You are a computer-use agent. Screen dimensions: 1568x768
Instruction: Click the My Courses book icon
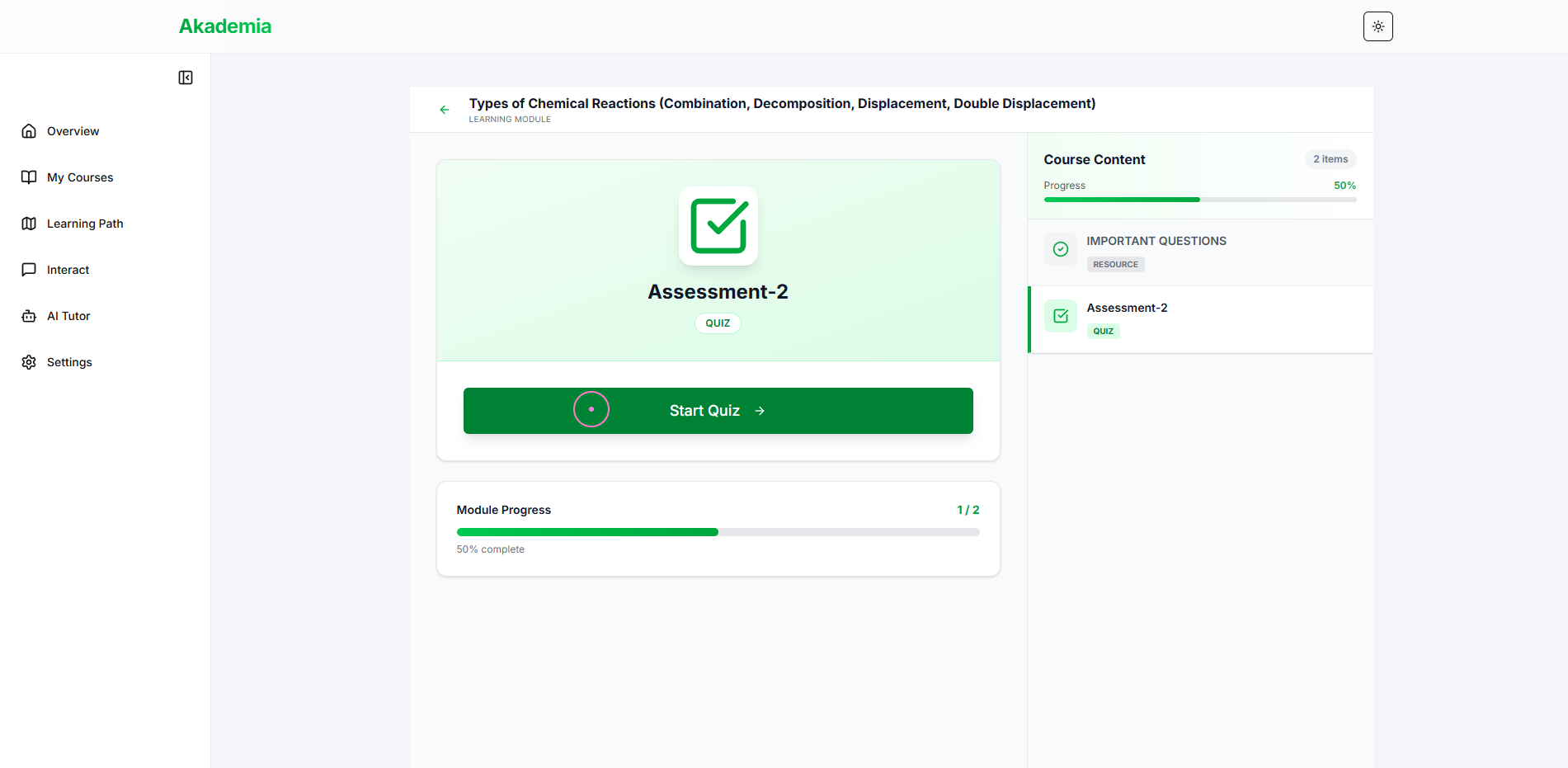tap(29, 177)
